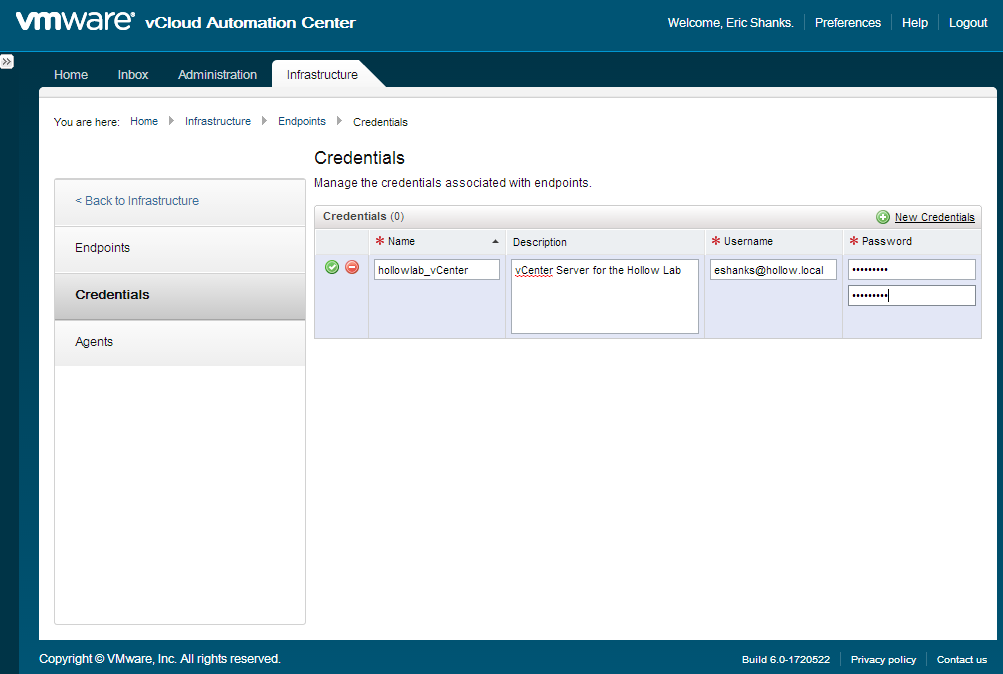Click the green plus New Credentials icon

click(883, 217)
